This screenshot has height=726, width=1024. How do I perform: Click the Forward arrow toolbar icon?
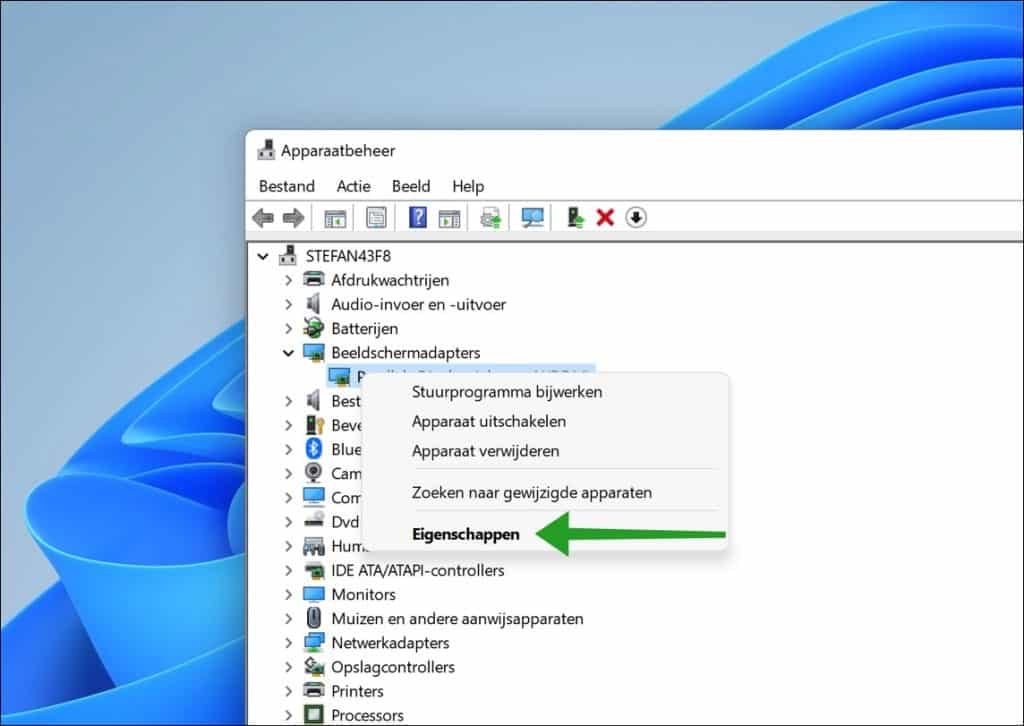293,217
